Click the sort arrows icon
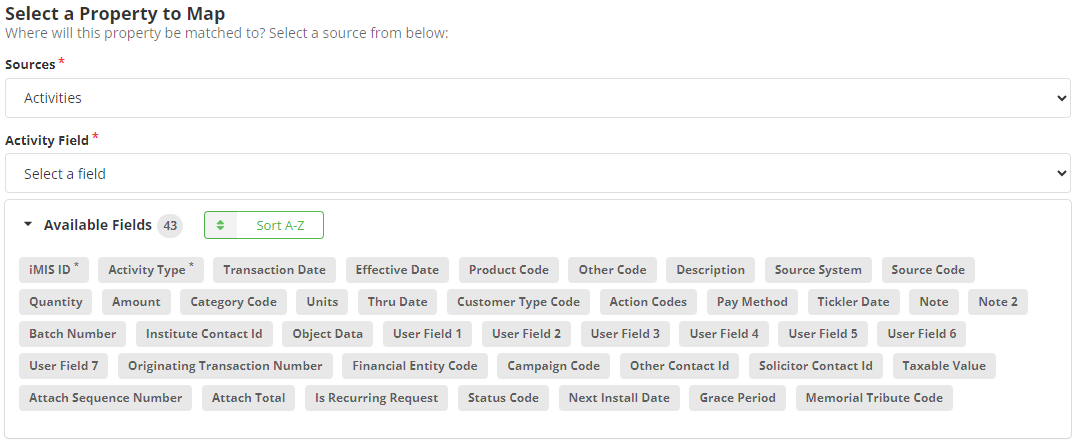This screenshot has width=1075, height=442. tap(220, 225)
